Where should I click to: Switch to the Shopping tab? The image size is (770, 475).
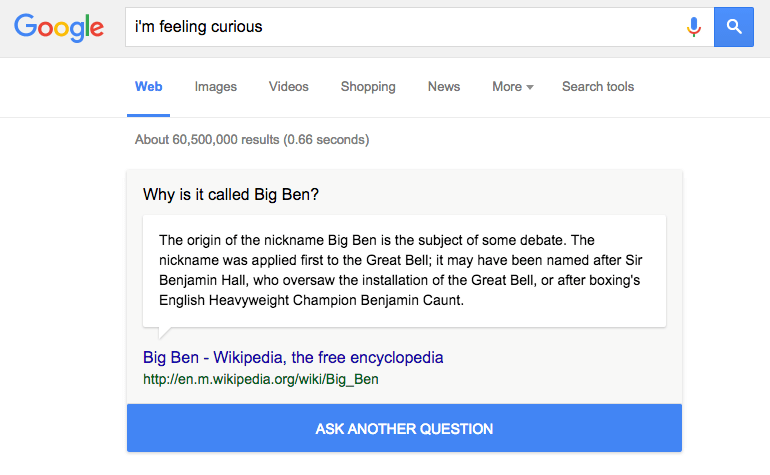368,86
